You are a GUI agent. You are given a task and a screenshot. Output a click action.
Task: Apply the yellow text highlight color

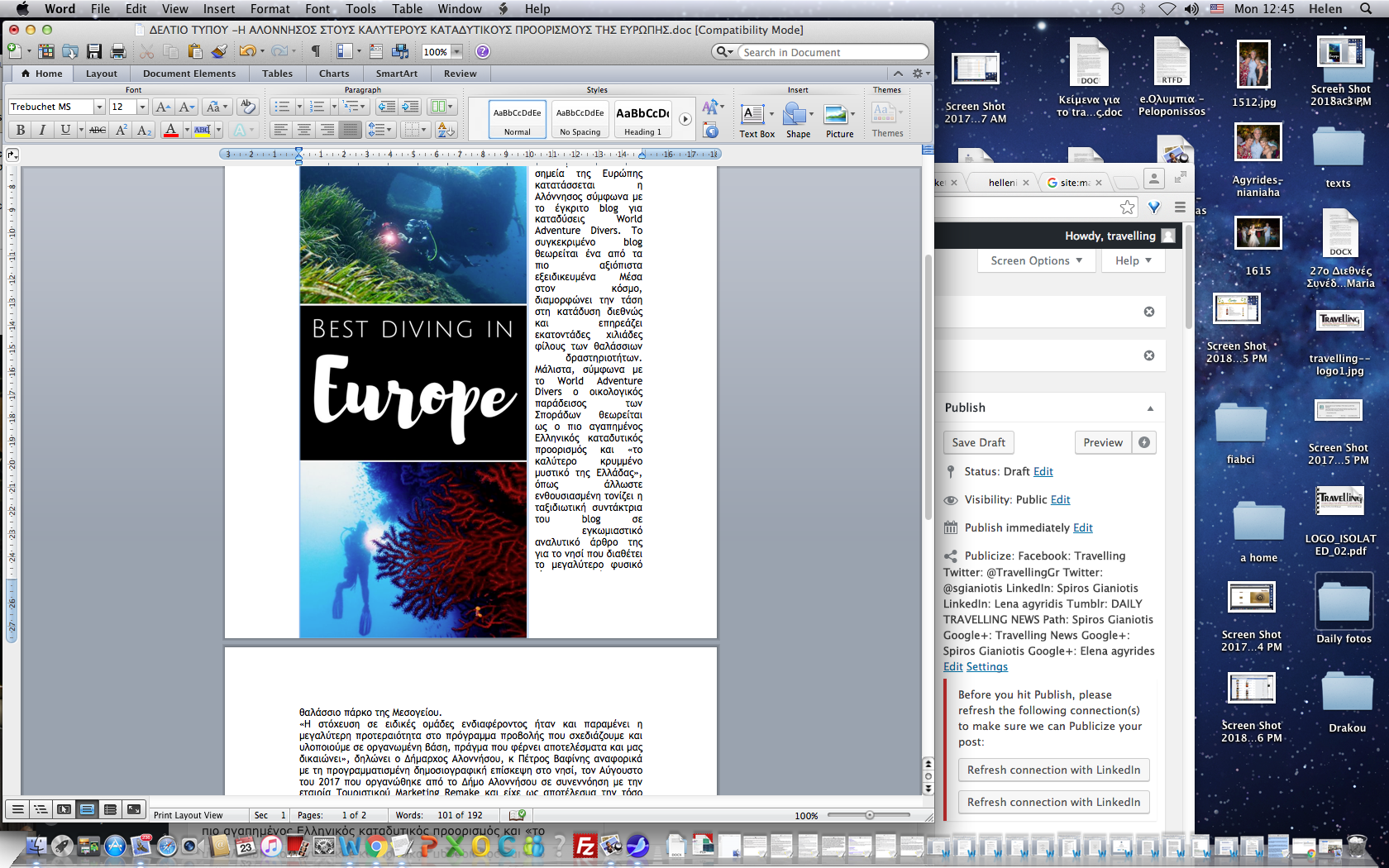203,130
